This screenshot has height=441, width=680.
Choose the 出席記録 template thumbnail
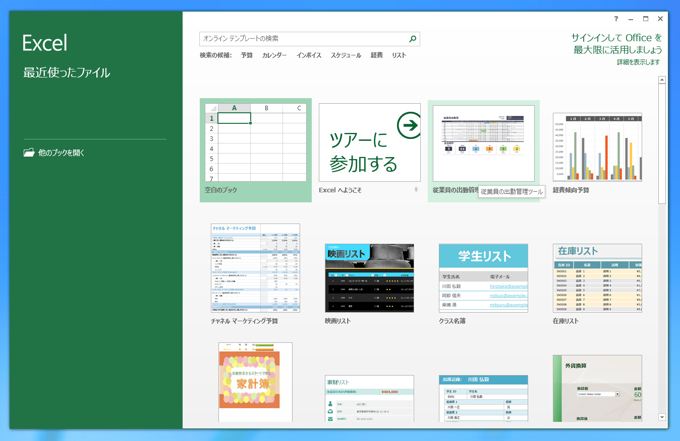pyautogui.click(x=484, y=398)
